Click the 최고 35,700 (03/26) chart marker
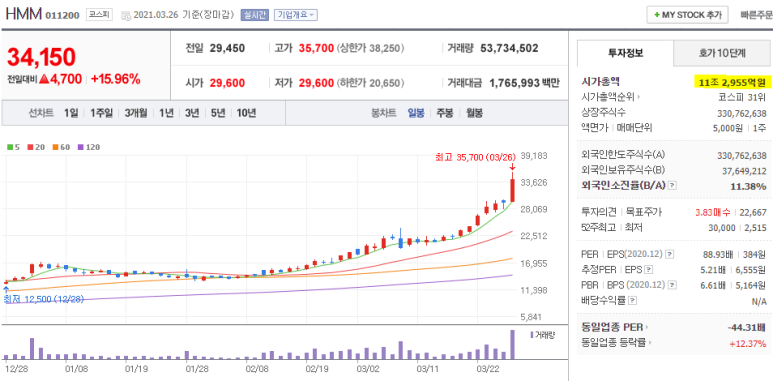Image resolution: width=773 pixels, height=381 pixels. tap(475, 157)
